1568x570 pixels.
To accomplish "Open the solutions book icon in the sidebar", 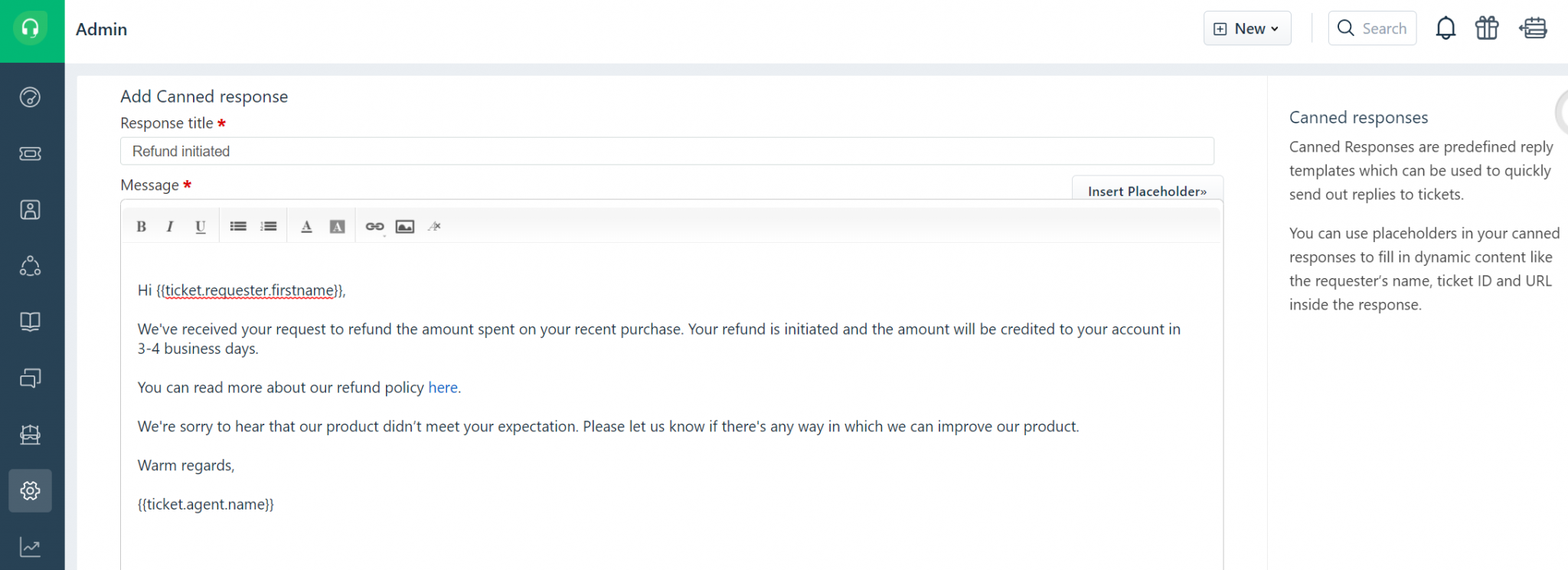I will coord(31,322).
